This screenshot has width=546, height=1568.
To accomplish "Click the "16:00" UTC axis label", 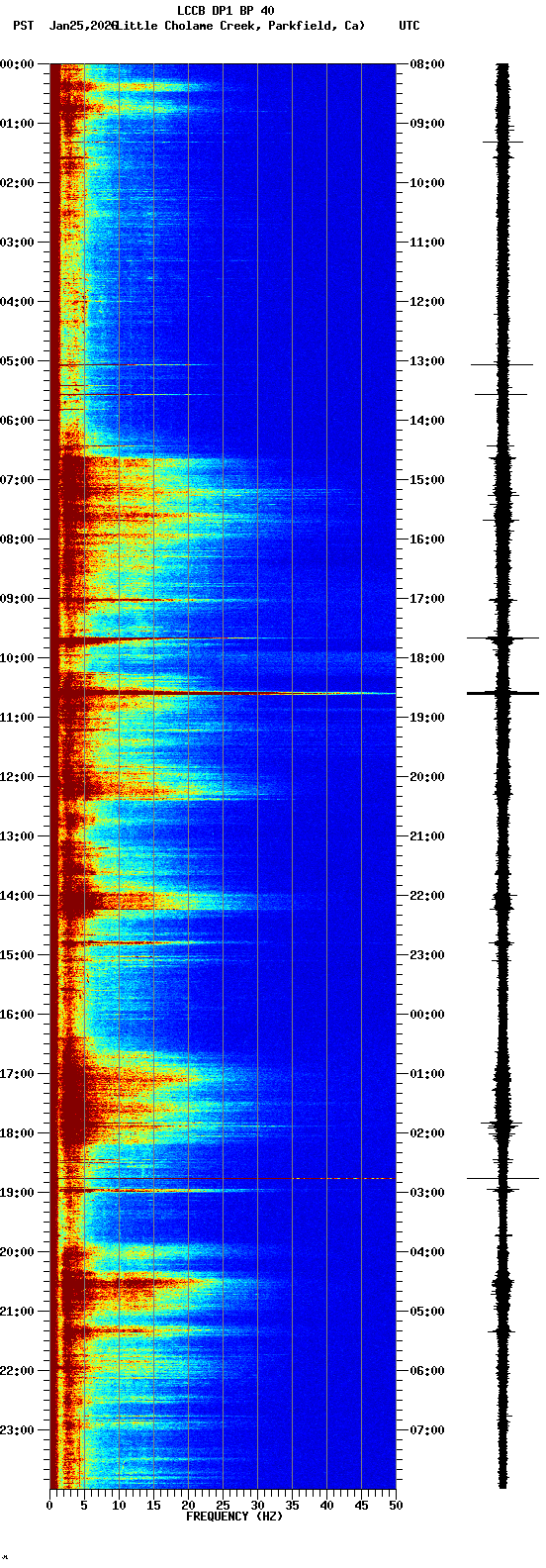I will [x=427, y=539].
